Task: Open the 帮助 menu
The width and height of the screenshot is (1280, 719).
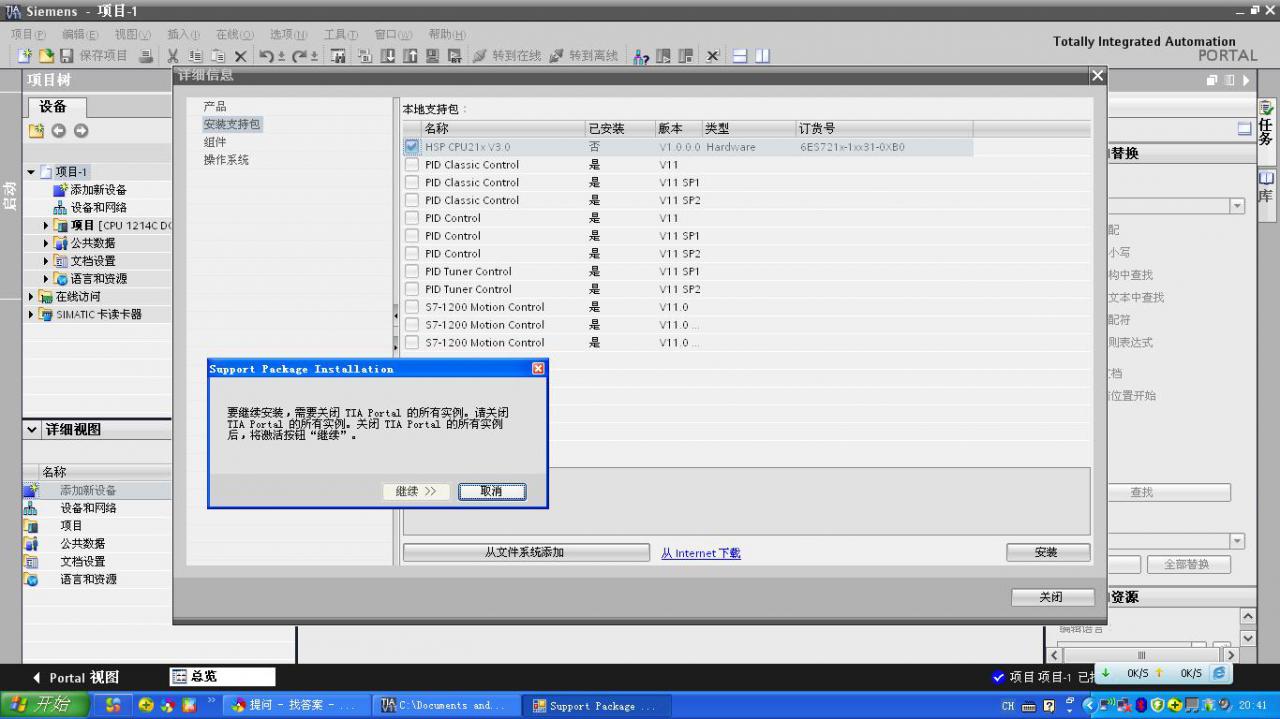Action: click(446, 34)
